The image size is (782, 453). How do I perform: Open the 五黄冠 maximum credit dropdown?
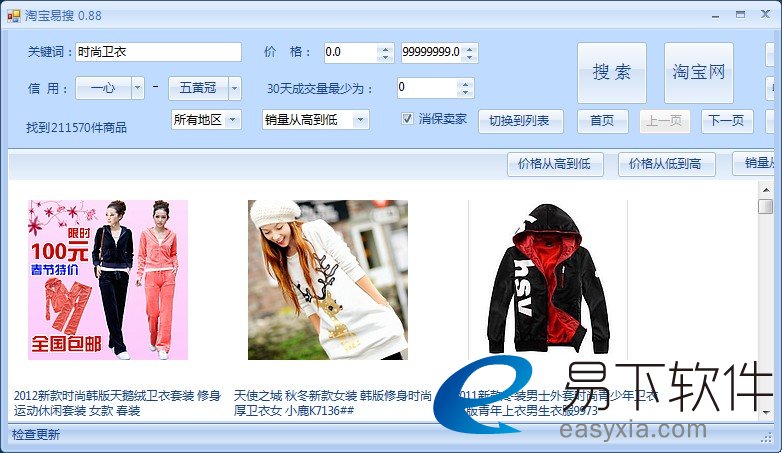(x=234, y=88)
